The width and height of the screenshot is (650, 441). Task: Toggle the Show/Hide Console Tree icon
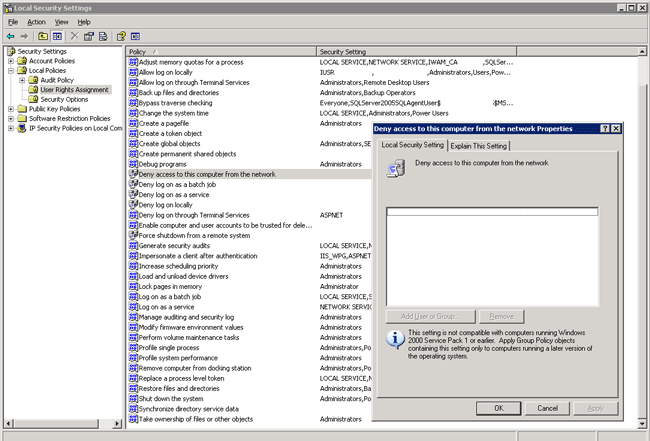pyautogui.click(x=58, y=36)
